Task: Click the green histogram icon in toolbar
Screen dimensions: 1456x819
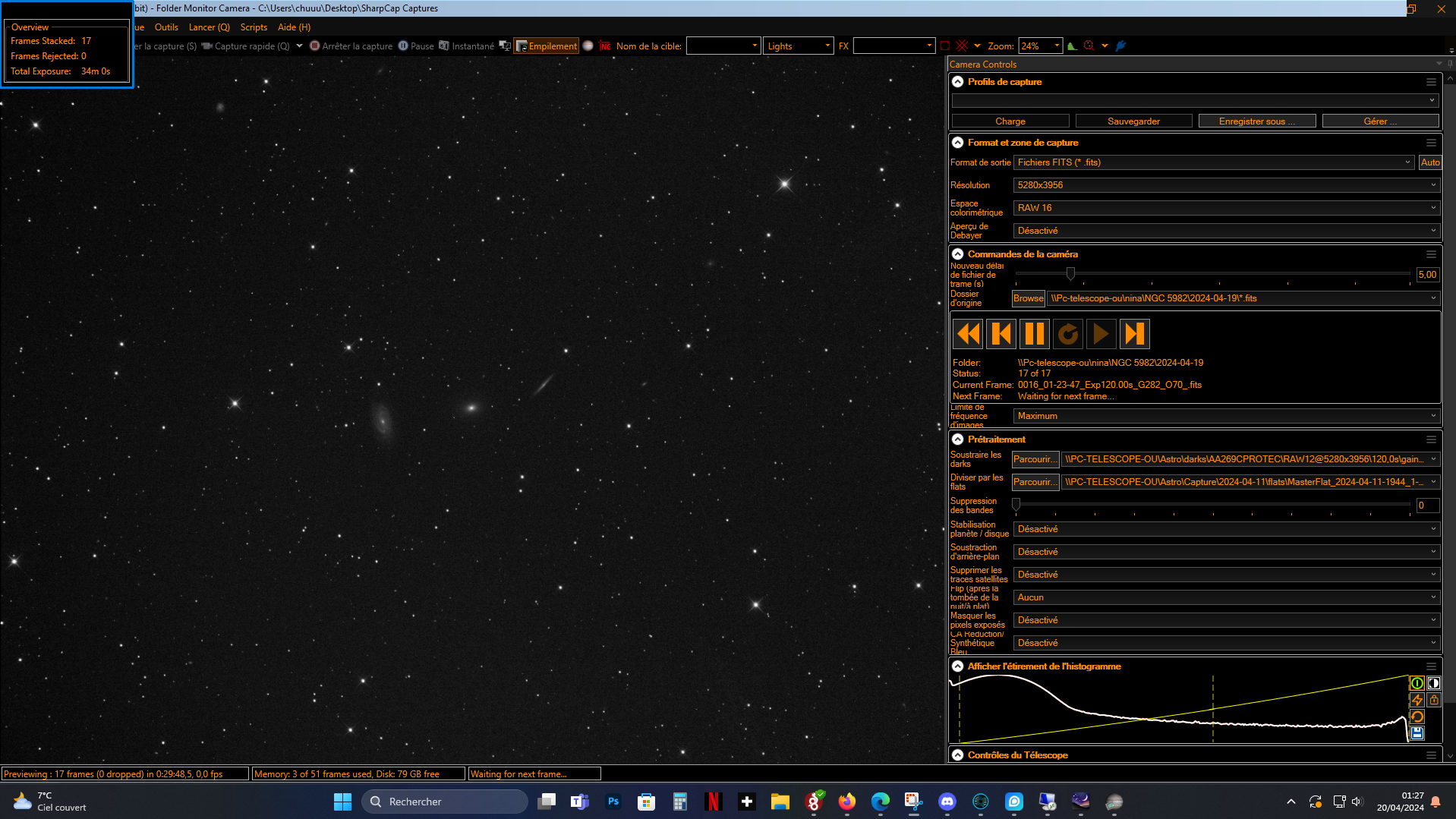Action: point(1072,46)
